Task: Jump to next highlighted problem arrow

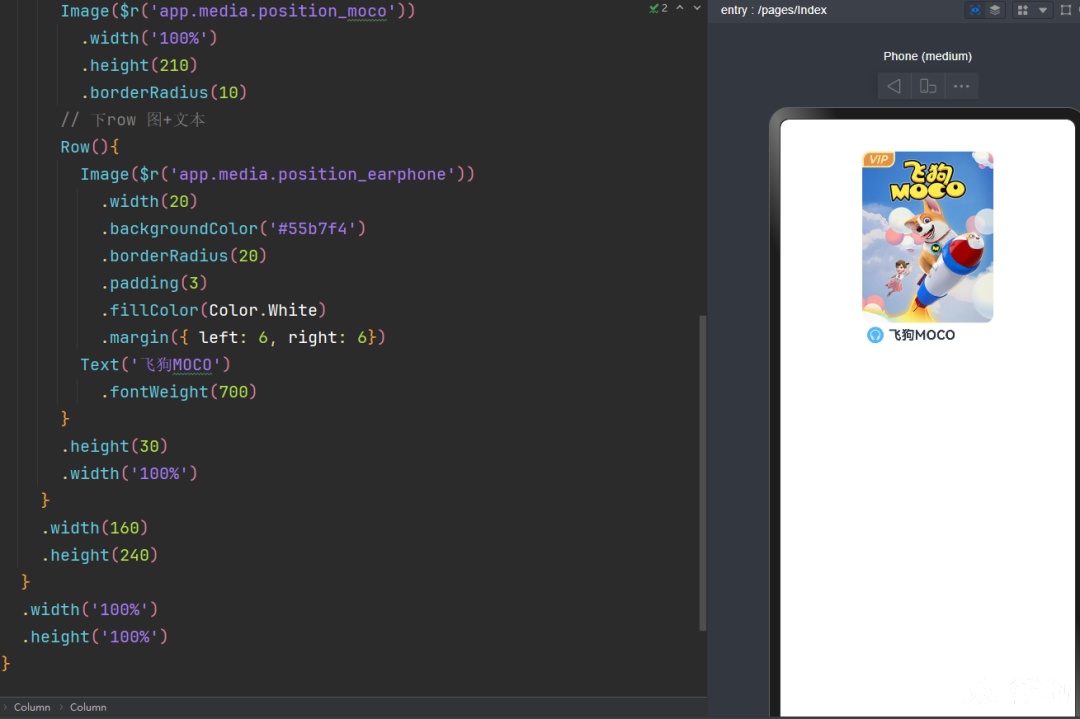Action: (697, 8)
